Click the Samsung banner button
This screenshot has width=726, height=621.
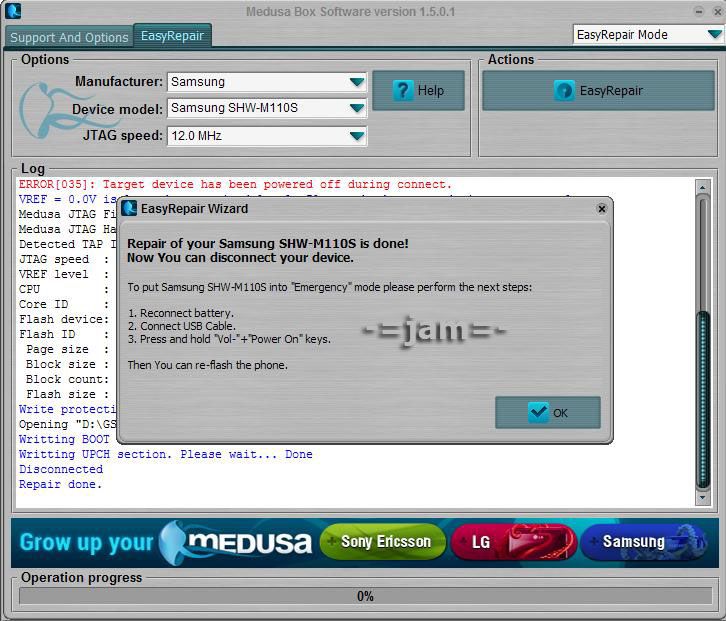pyautogui.click(x=644, y=541)
